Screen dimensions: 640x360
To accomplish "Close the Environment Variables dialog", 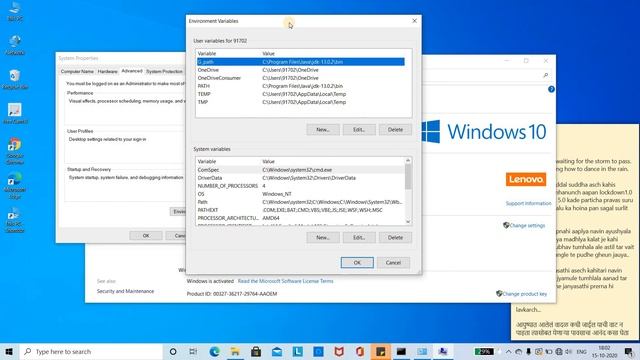I will point(414,21).
